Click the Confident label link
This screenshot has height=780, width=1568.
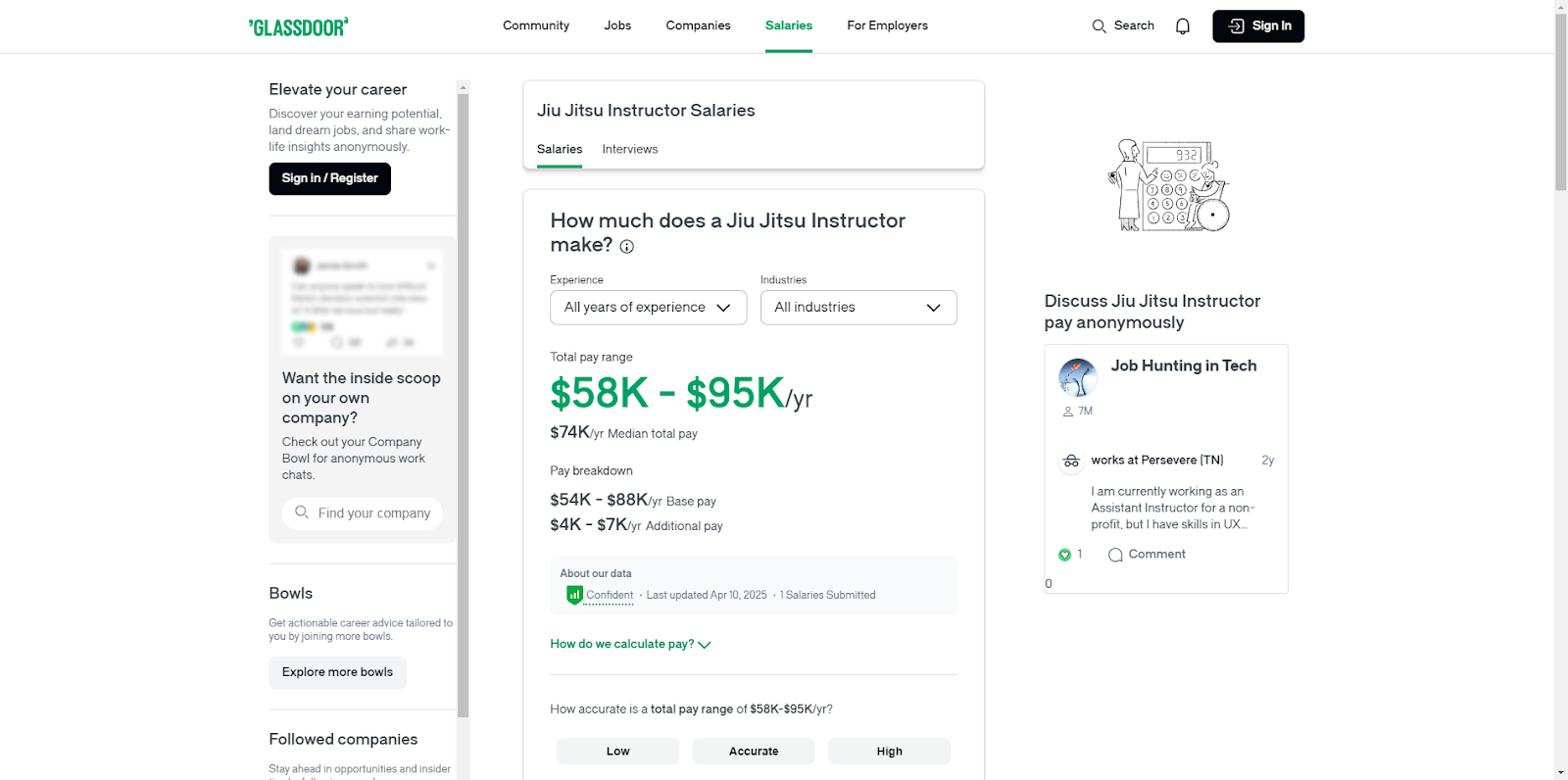pos(610,595)
